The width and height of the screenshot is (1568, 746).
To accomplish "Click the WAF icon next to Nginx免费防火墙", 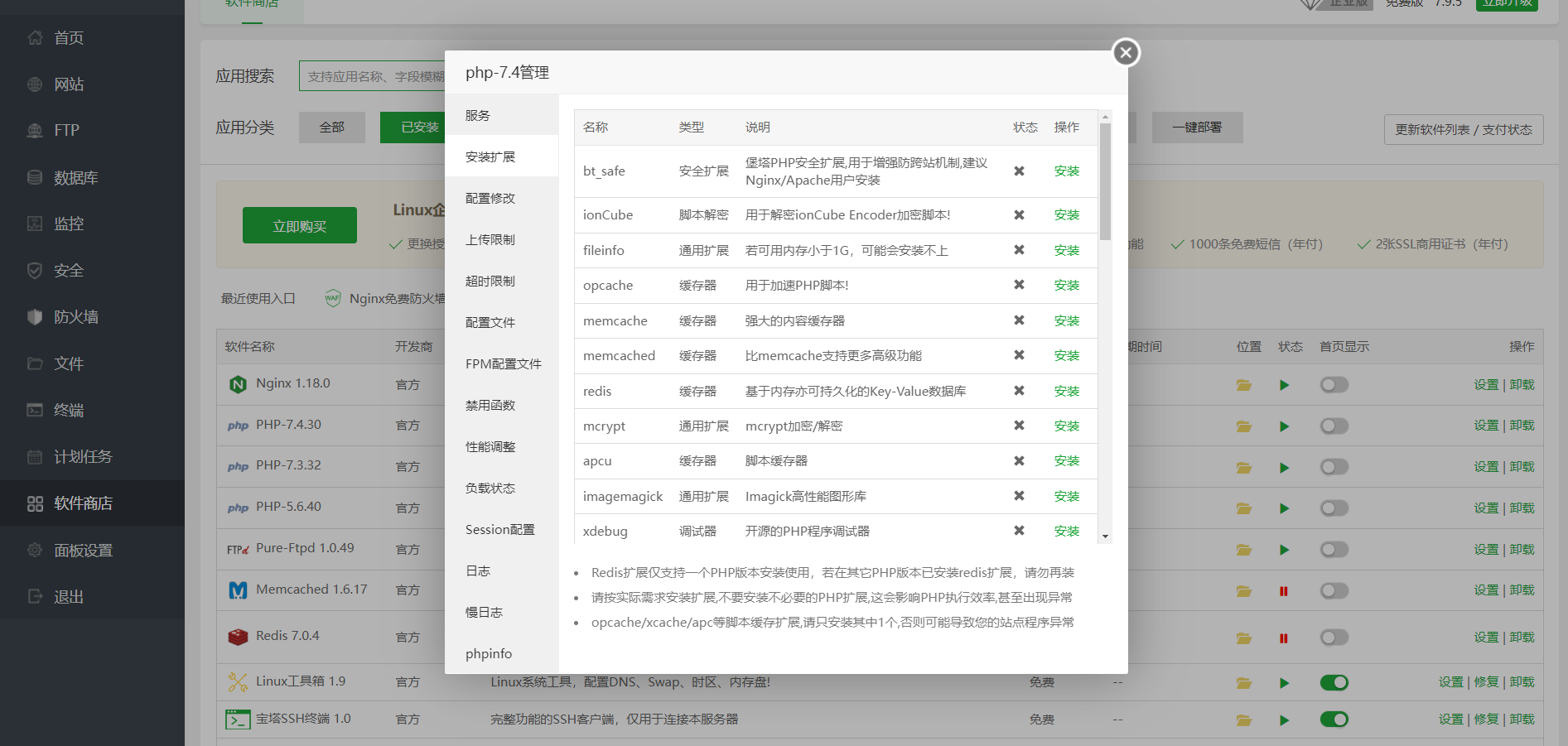I will [332, 298].
